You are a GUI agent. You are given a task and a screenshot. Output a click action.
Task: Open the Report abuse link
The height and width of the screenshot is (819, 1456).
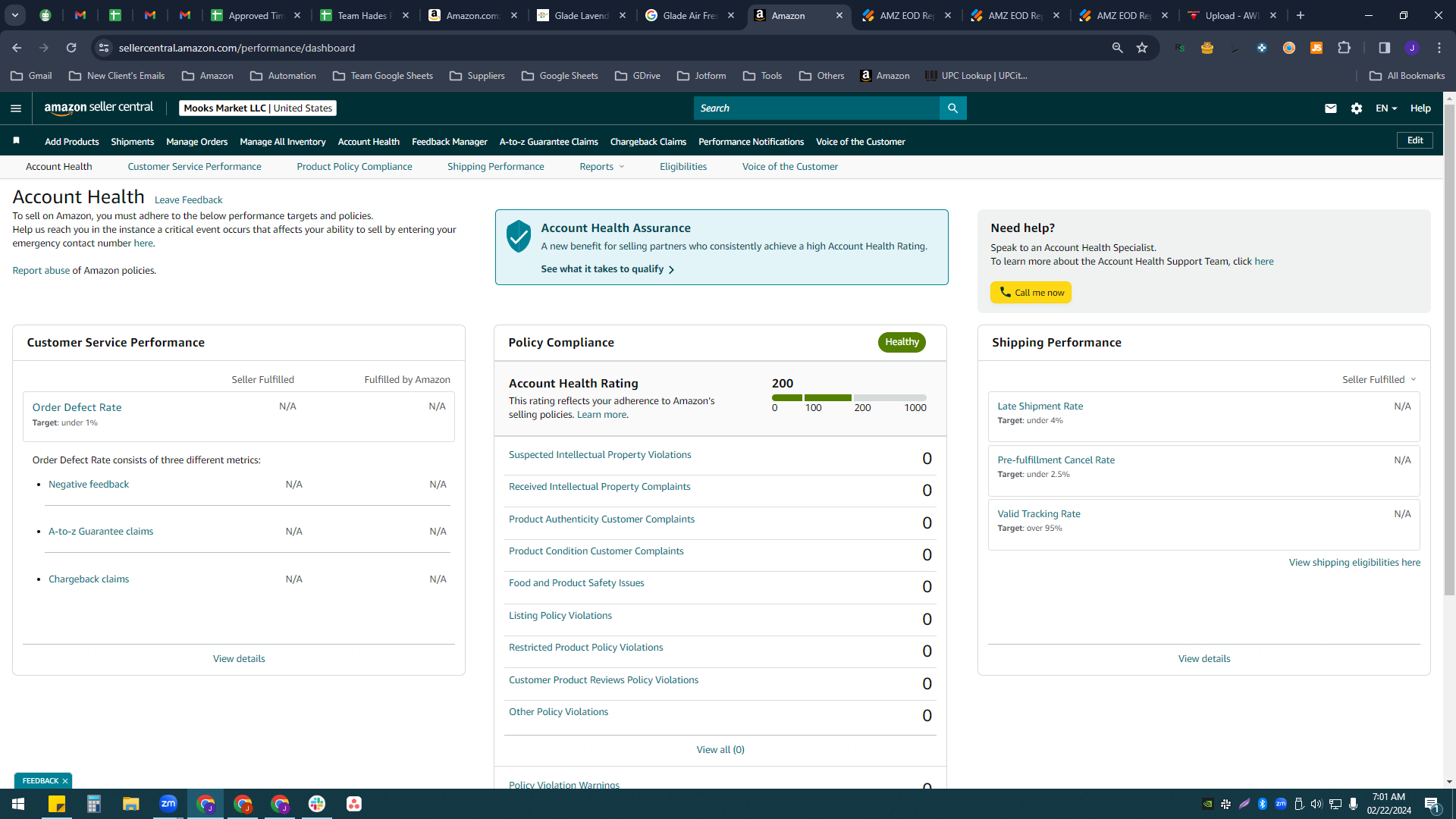pyautogui.click(x=41, y=271)
